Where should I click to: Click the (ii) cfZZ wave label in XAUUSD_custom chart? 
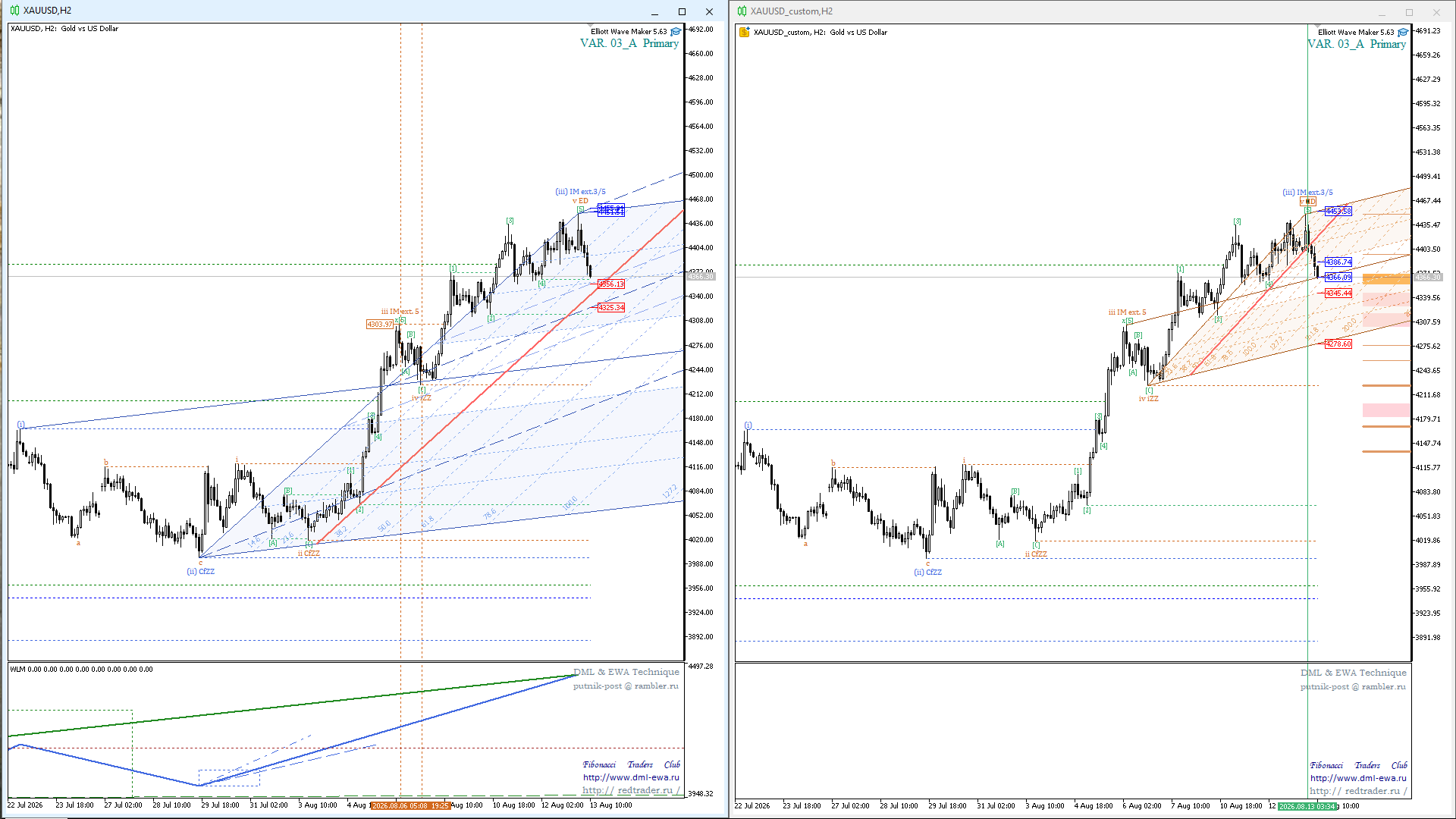coord(927,573)
